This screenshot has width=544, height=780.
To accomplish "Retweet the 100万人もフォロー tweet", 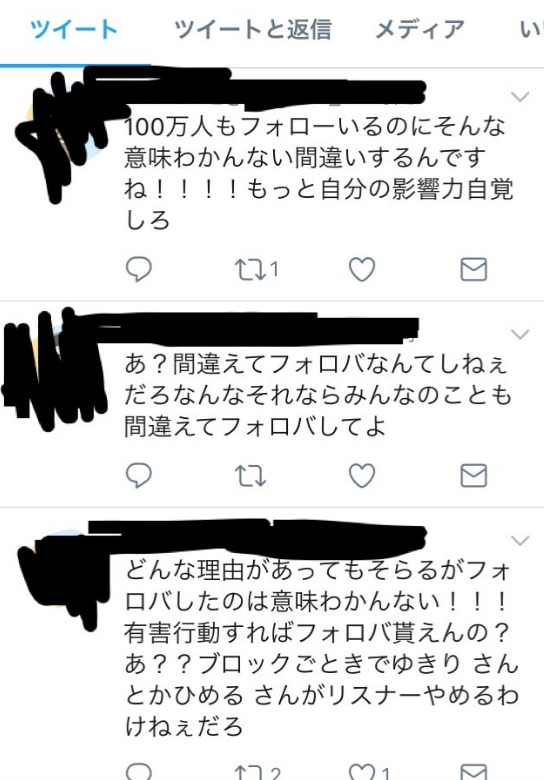I will 250,269.
